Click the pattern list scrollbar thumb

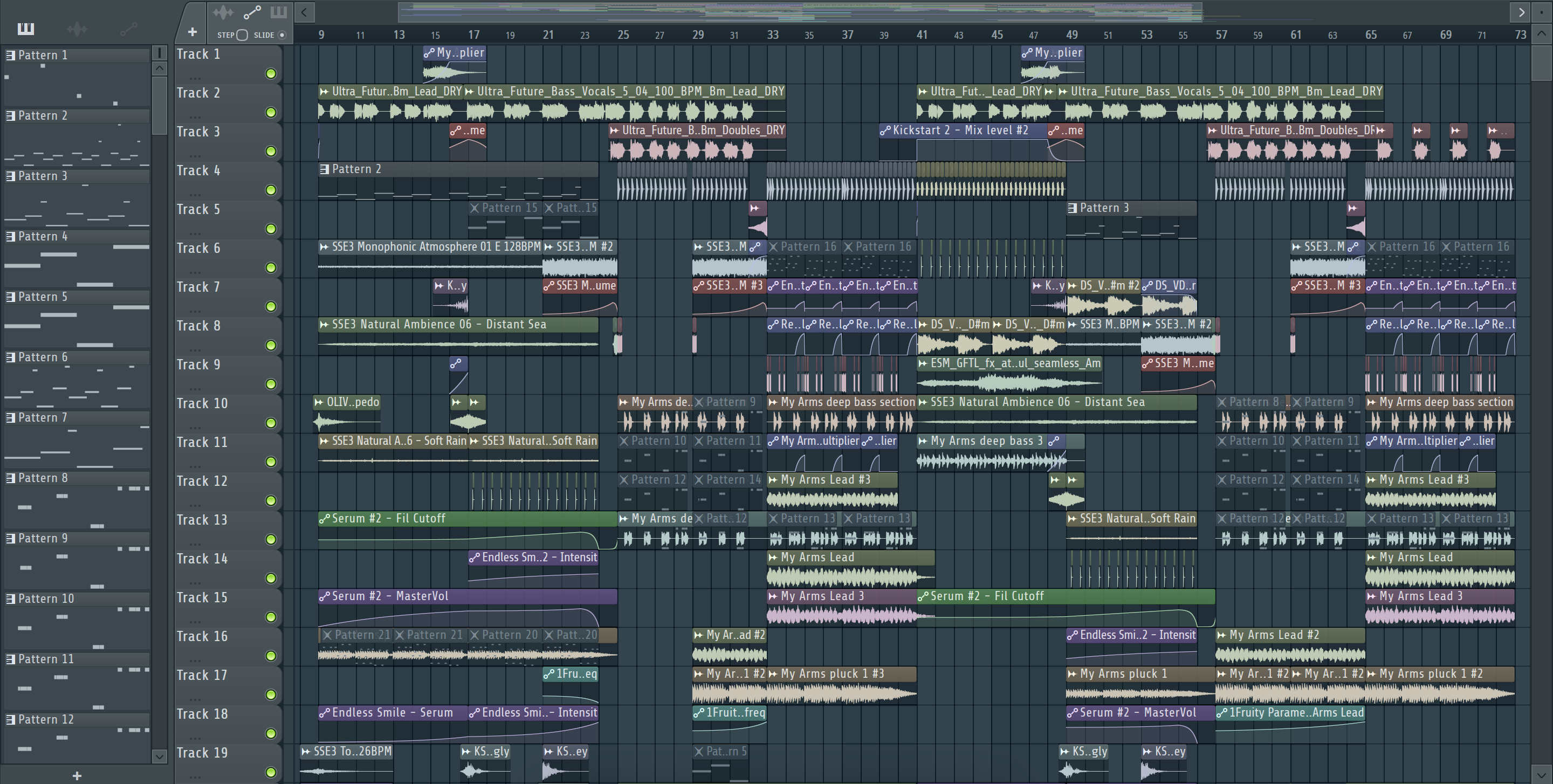tap(159, 106)
